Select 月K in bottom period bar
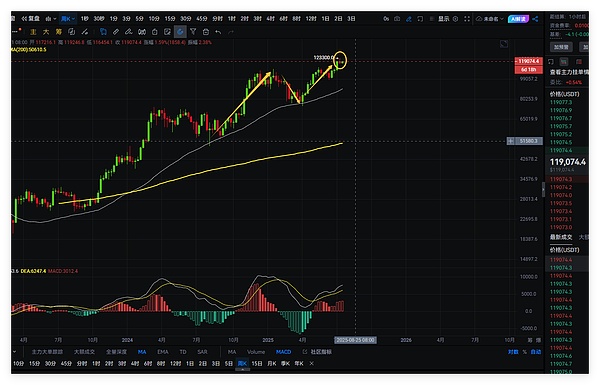This screenshot has width=600, height=385. point(272,363)
